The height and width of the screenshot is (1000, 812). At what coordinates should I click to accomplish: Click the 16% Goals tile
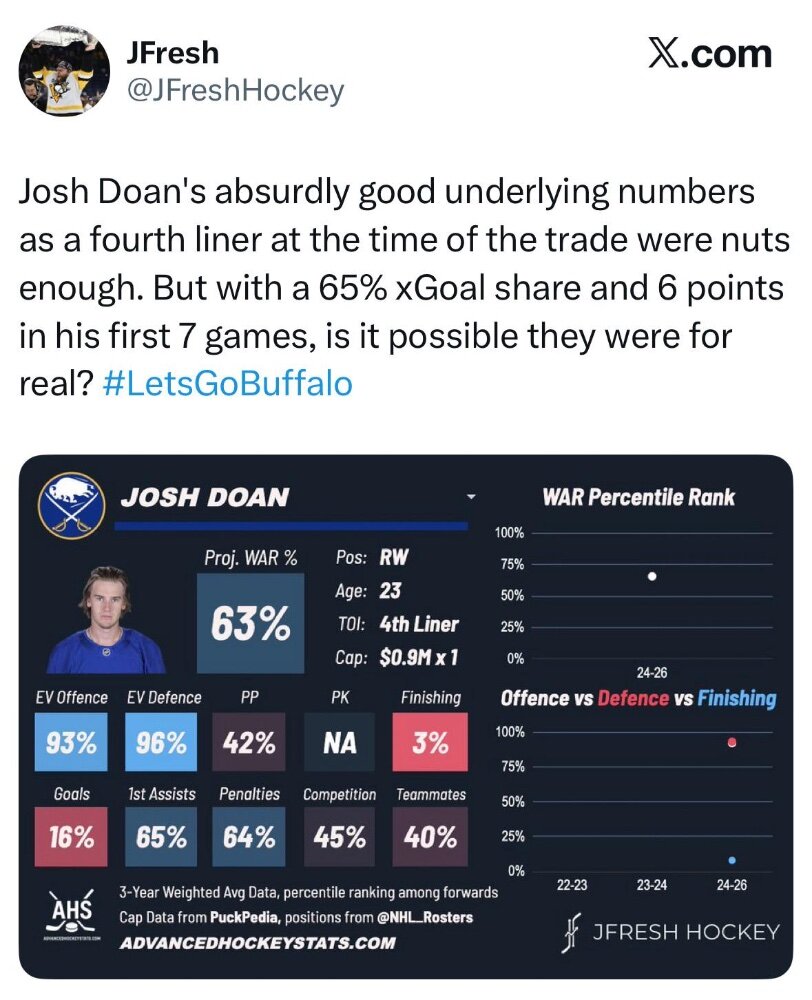coord(71,836)
